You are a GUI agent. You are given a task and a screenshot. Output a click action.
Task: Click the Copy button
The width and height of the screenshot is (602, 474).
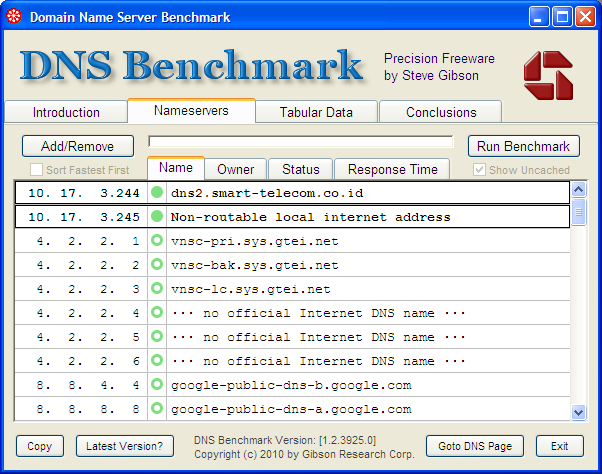click(40, 446)
